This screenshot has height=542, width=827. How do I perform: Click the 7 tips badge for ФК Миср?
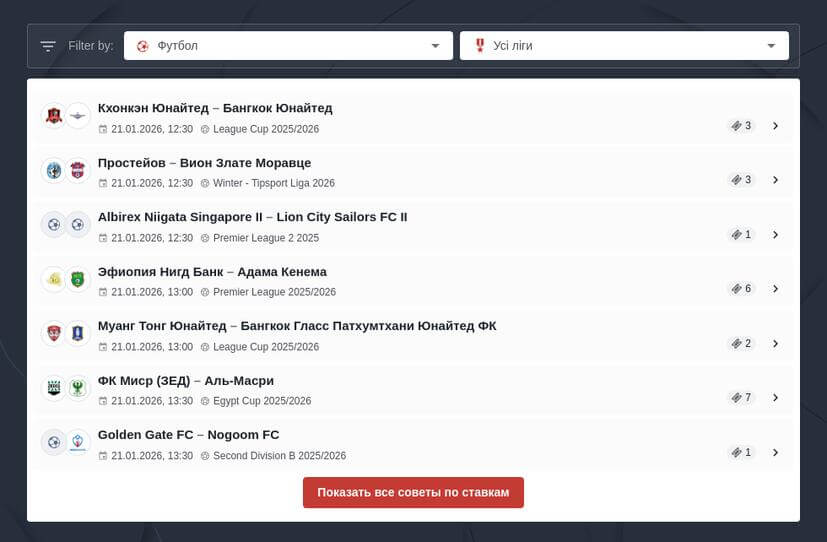pos(741,398)
